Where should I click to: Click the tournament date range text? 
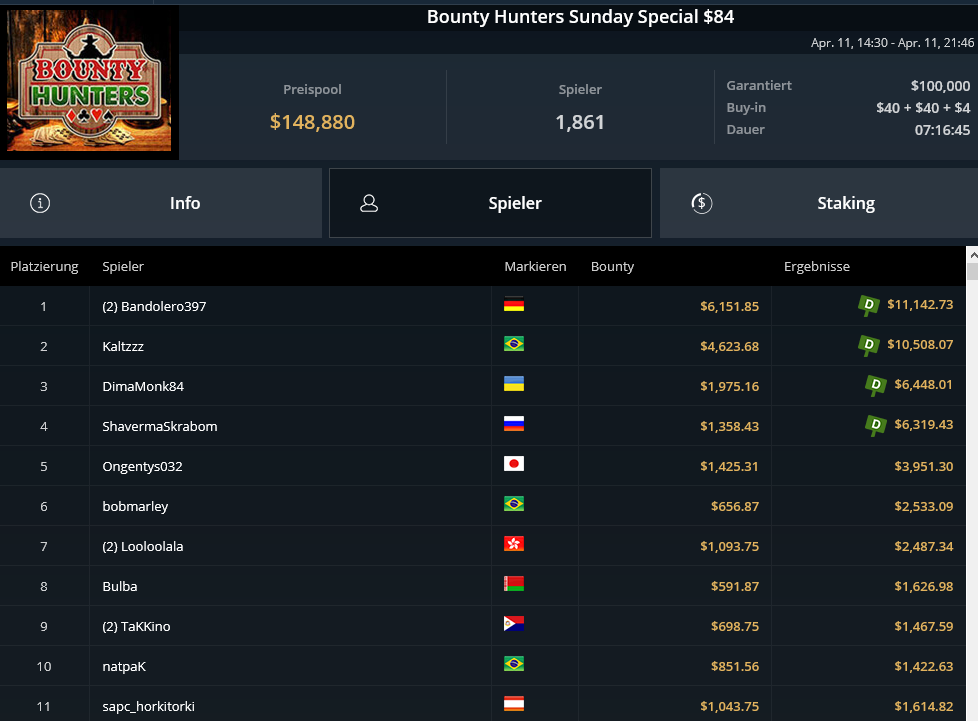892,42
